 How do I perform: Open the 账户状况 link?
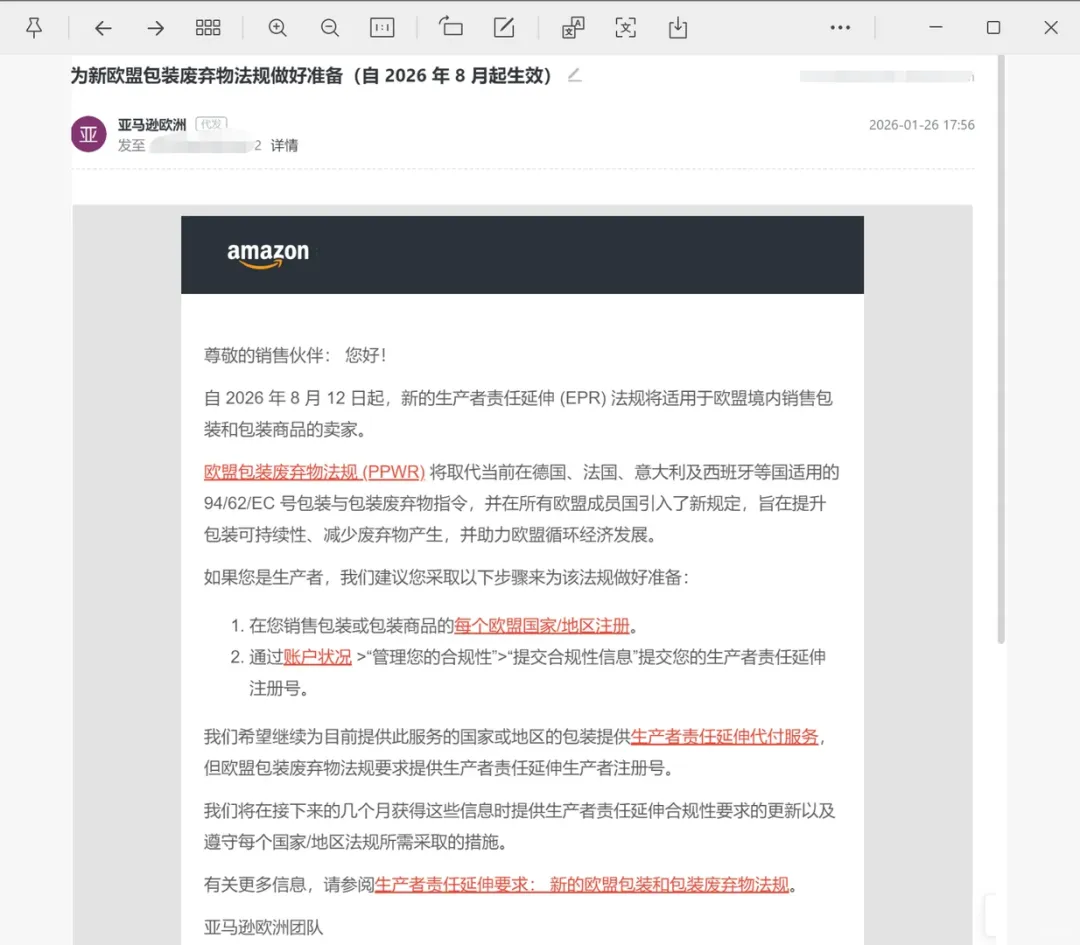317,657
